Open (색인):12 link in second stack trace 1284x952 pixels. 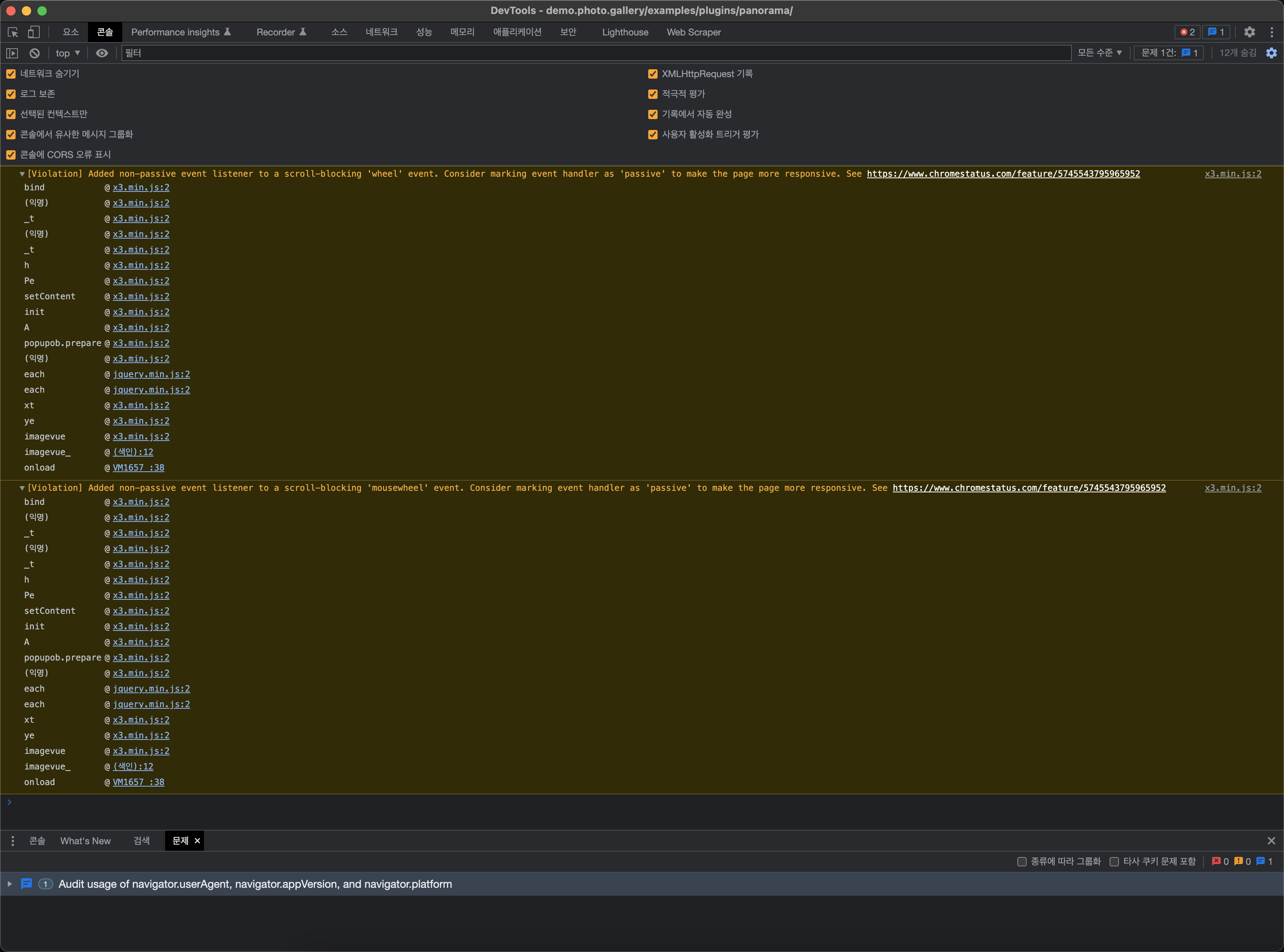point(133,766)
